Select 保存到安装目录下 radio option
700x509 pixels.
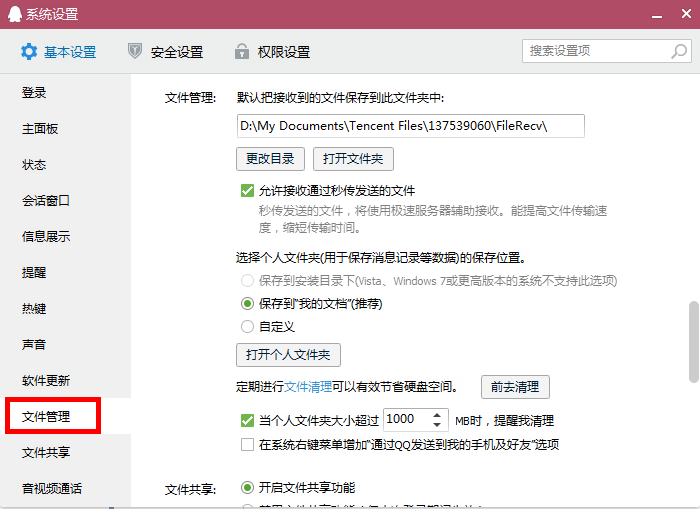click(247, 281)
